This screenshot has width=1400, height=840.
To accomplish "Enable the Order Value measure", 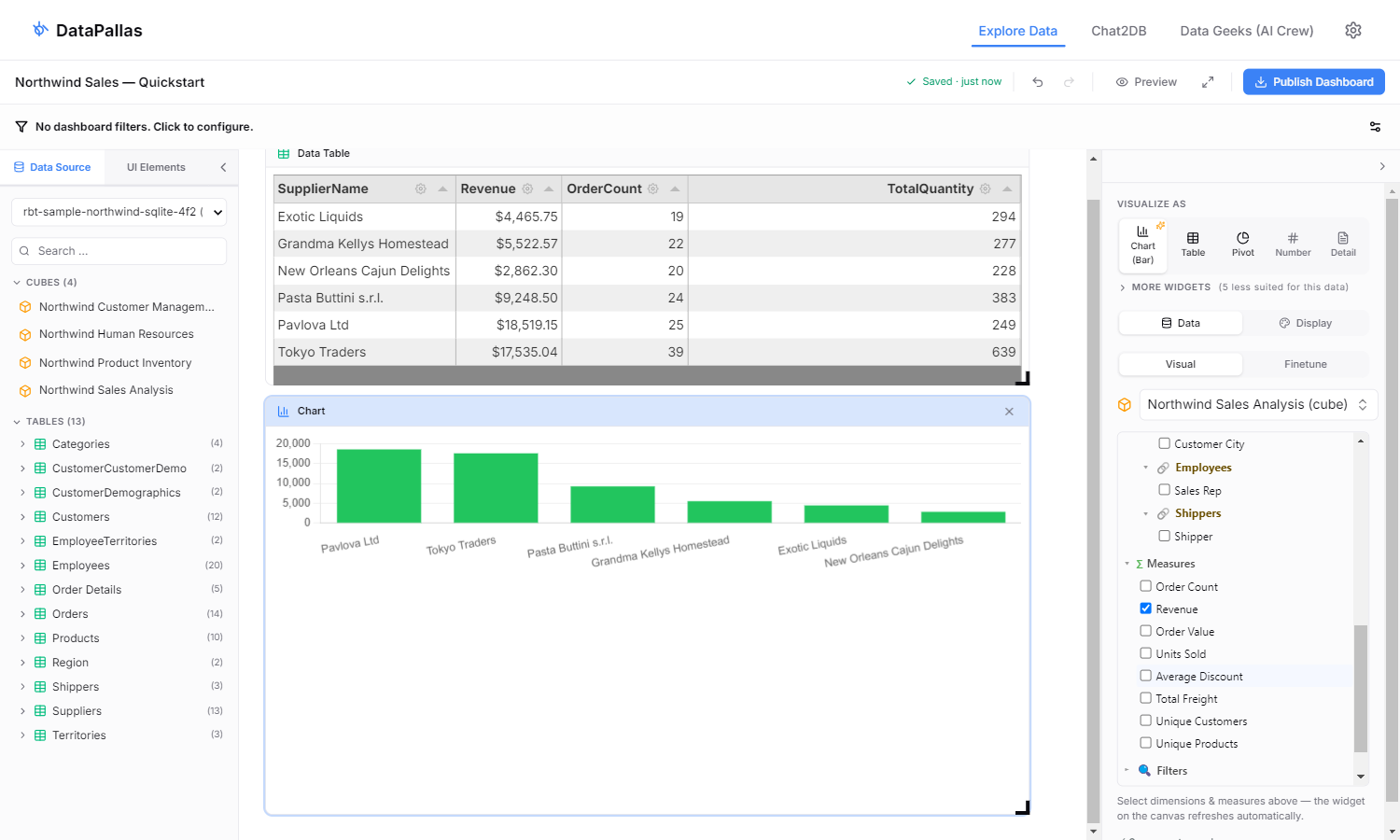I will coord(1145,631).
